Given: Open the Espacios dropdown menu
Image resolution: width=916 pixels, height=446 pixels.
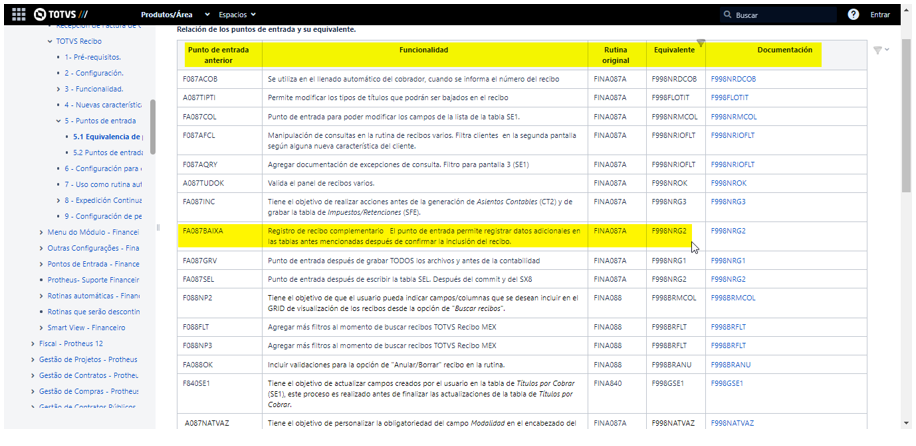Looking at the screenshot, I should pyautogui.click(x=237, y=15).
